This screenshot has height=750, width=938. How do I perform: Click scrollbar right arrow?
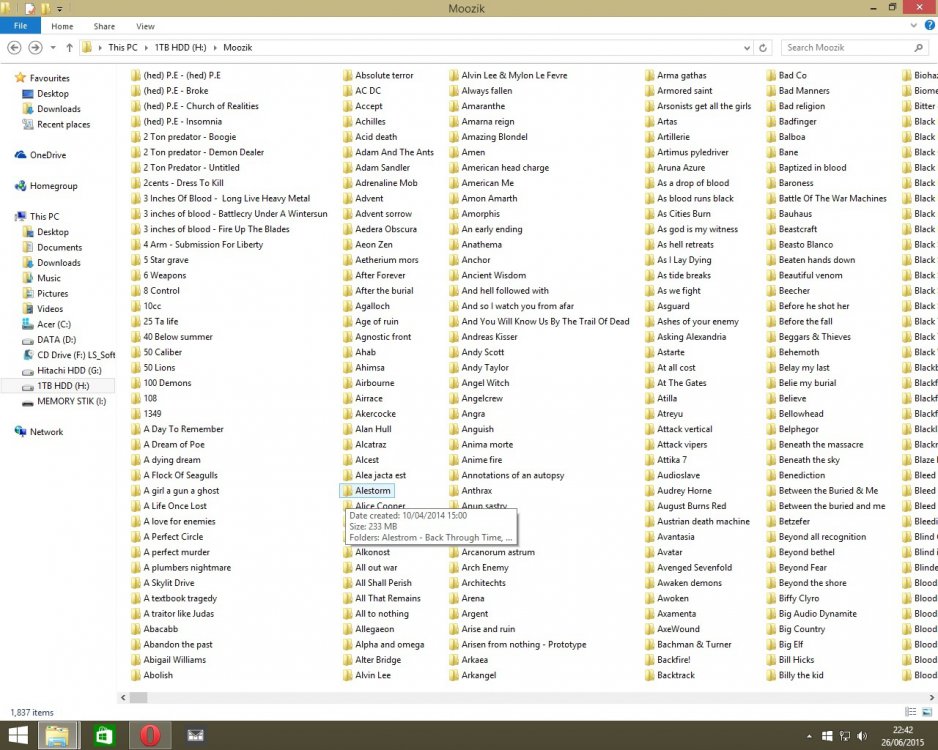pos(932,697)
